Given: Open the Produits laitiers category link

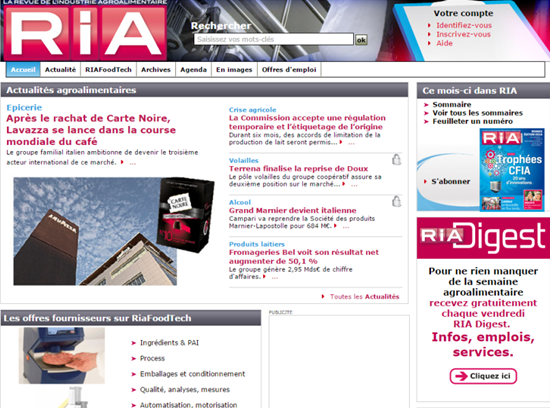Looking at the screenshot, I should 257,244.
